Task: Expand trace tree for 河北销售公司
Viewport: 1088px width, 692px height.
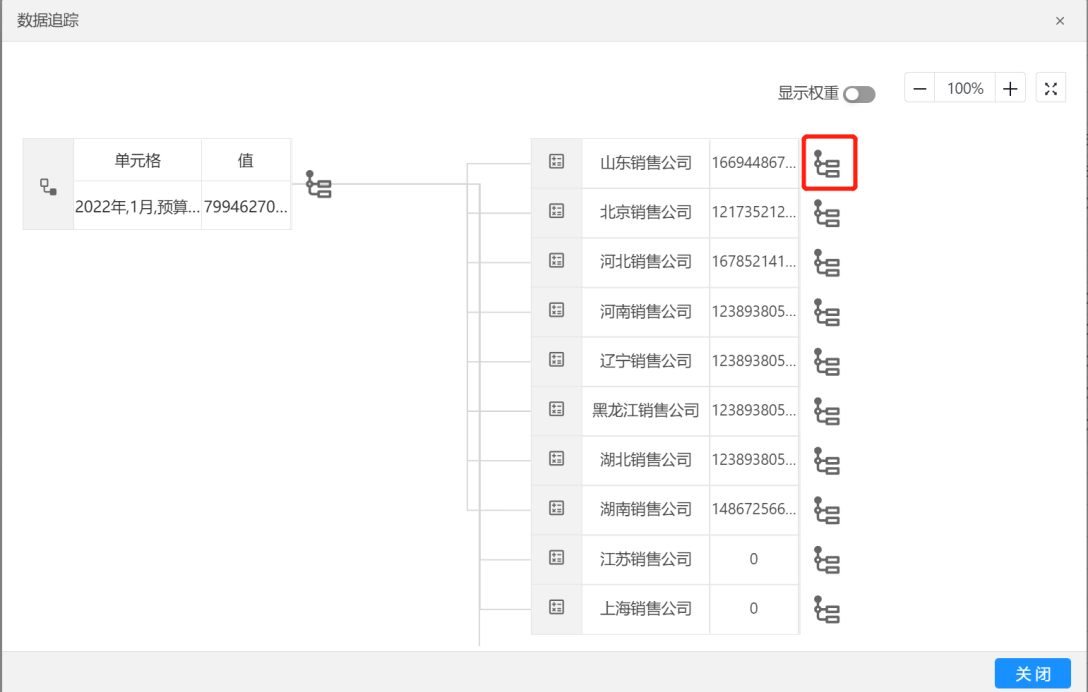Action: (x=826, y=263)
